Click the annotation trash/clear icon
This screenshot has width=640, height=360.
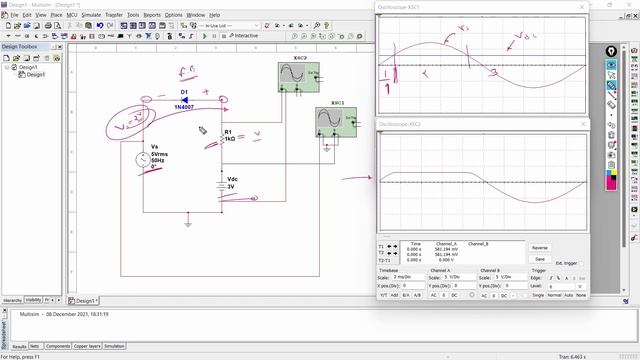click(611, 135)
